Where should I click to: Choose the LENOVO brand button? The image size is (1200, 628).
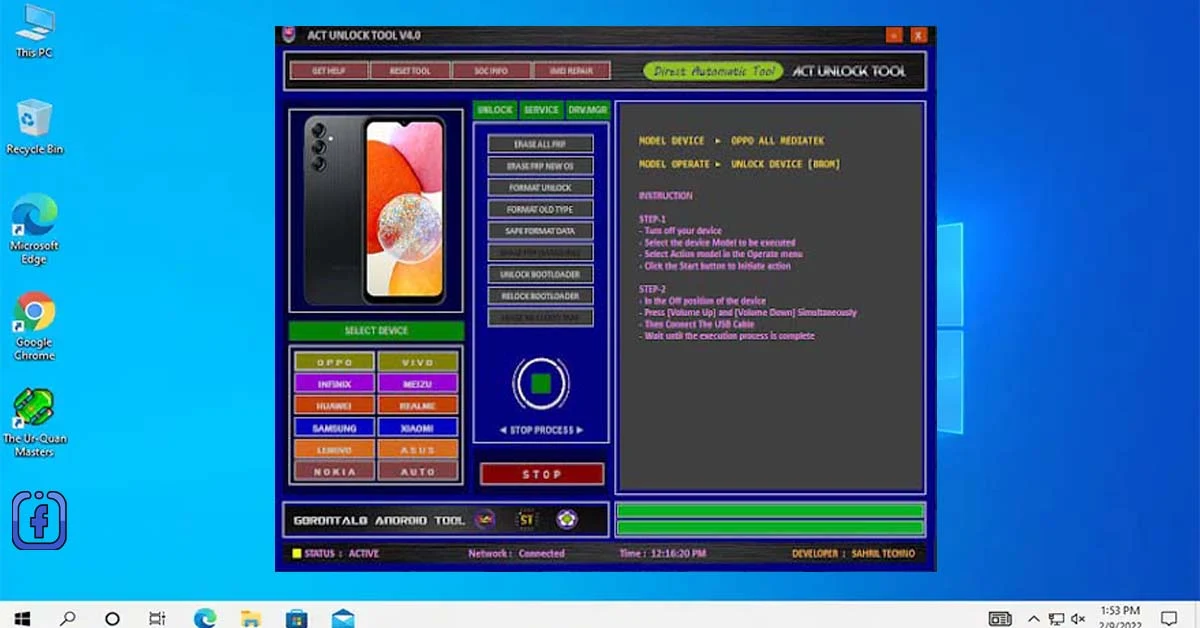point(335,449)
